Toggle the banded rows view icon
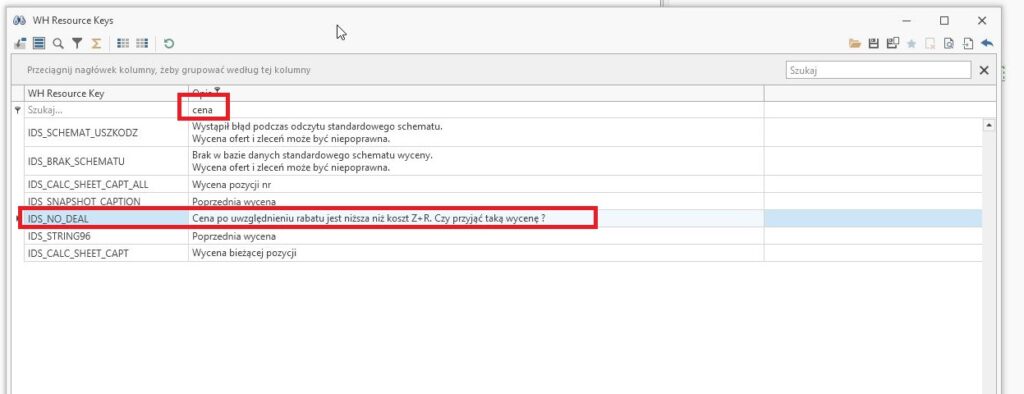This screenshot has width=1024, height=394. [x=39, y=43]
